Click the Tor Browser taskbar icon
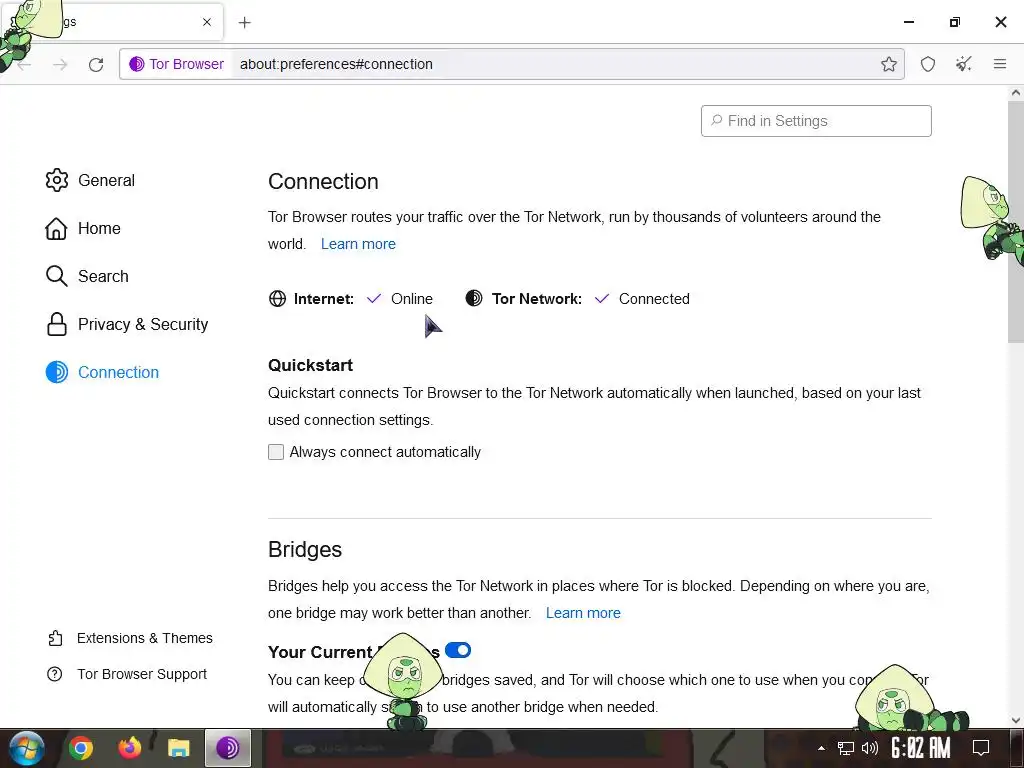The image size is (1024, 768). tap(228, 748)
